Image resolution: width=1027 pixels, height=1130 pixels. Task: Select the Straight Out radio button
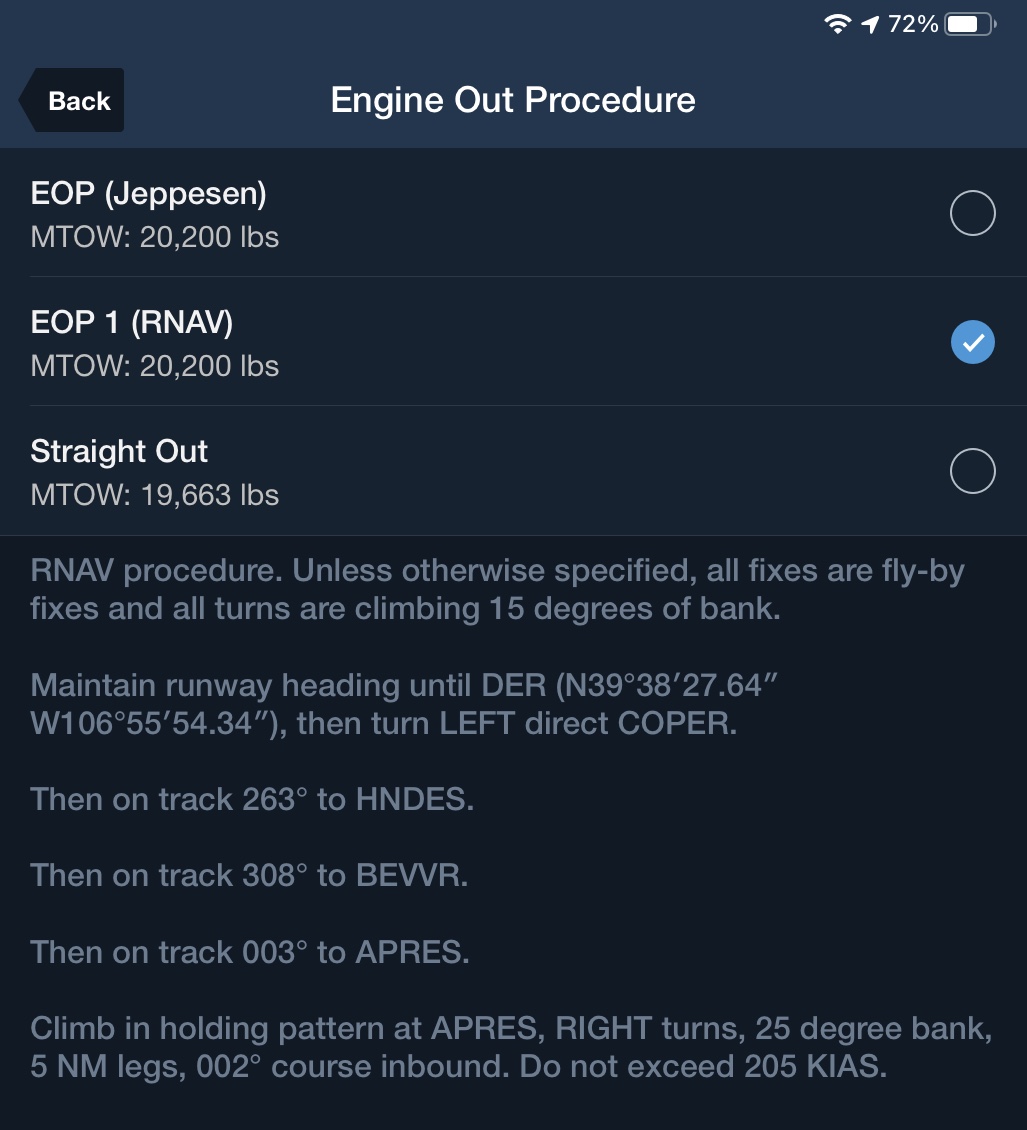click(972, 471)
